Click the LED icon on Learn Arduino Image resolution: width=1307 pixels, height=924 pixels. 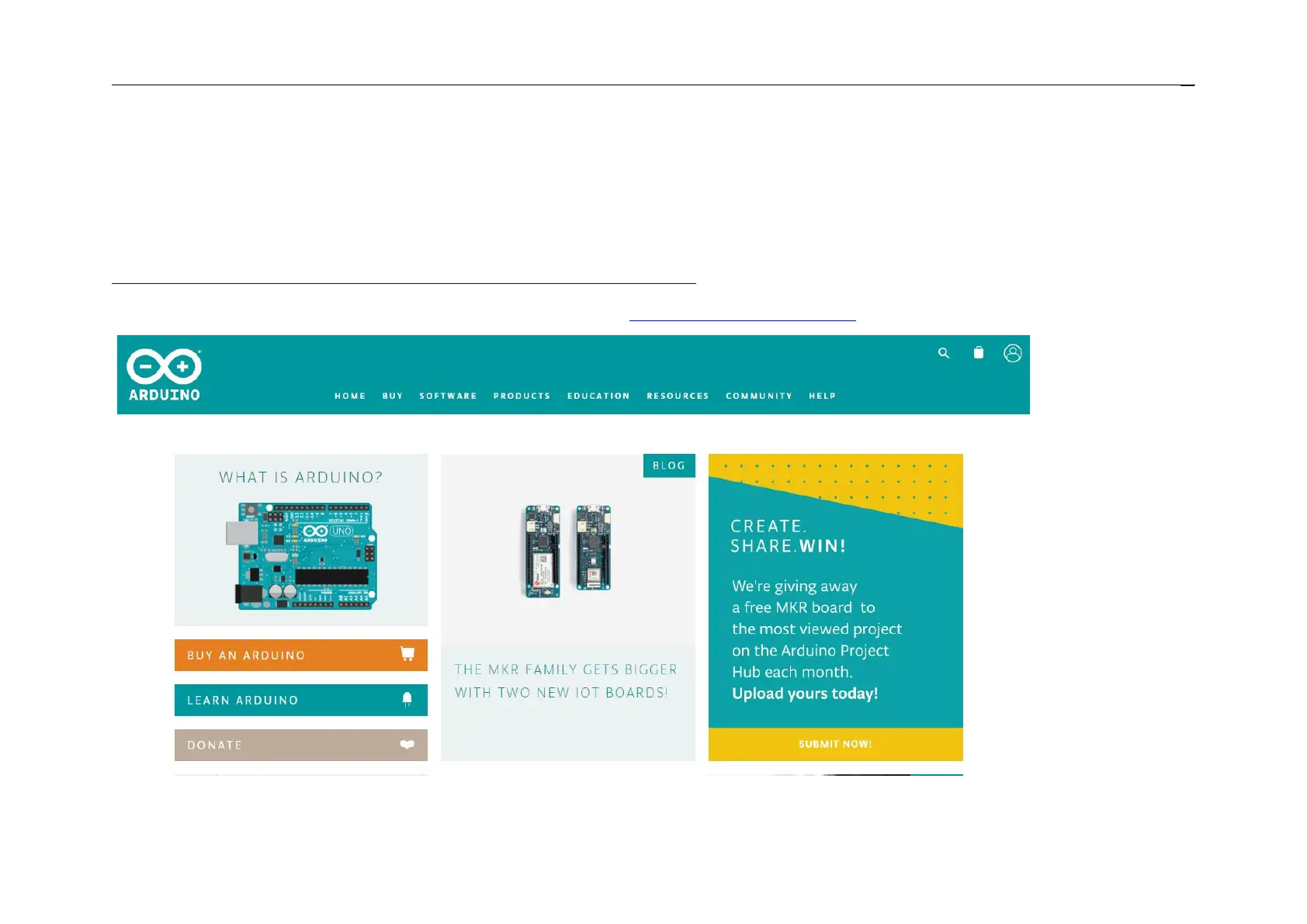(407, 700)
